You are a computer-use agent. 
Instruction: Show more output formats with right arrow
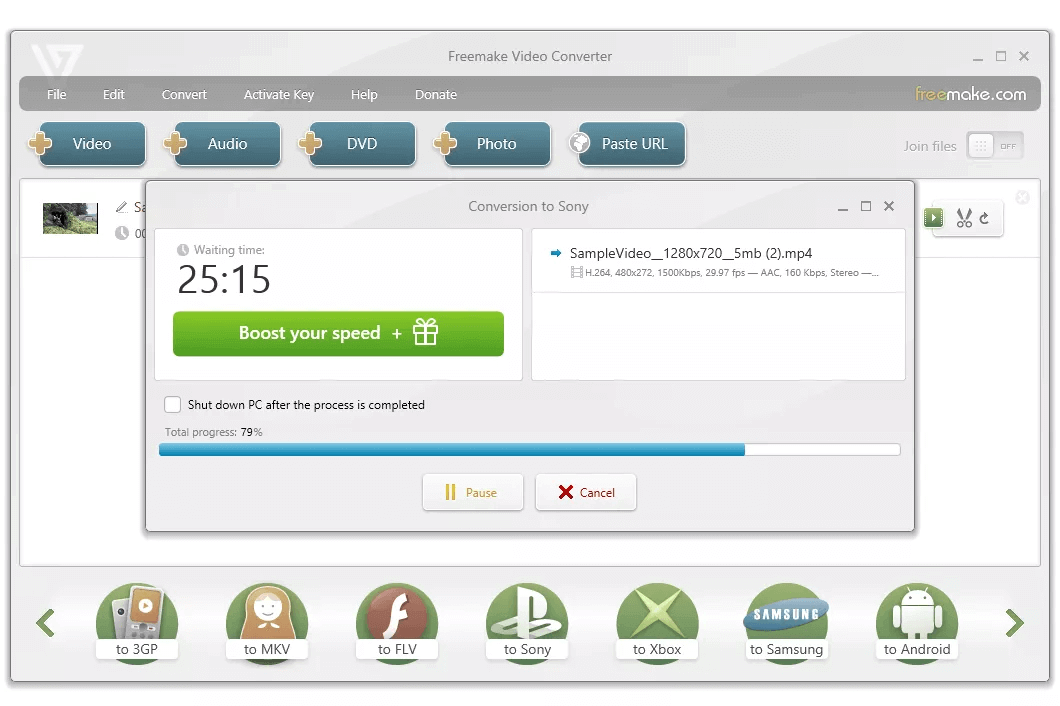[x=1014, y=623]
